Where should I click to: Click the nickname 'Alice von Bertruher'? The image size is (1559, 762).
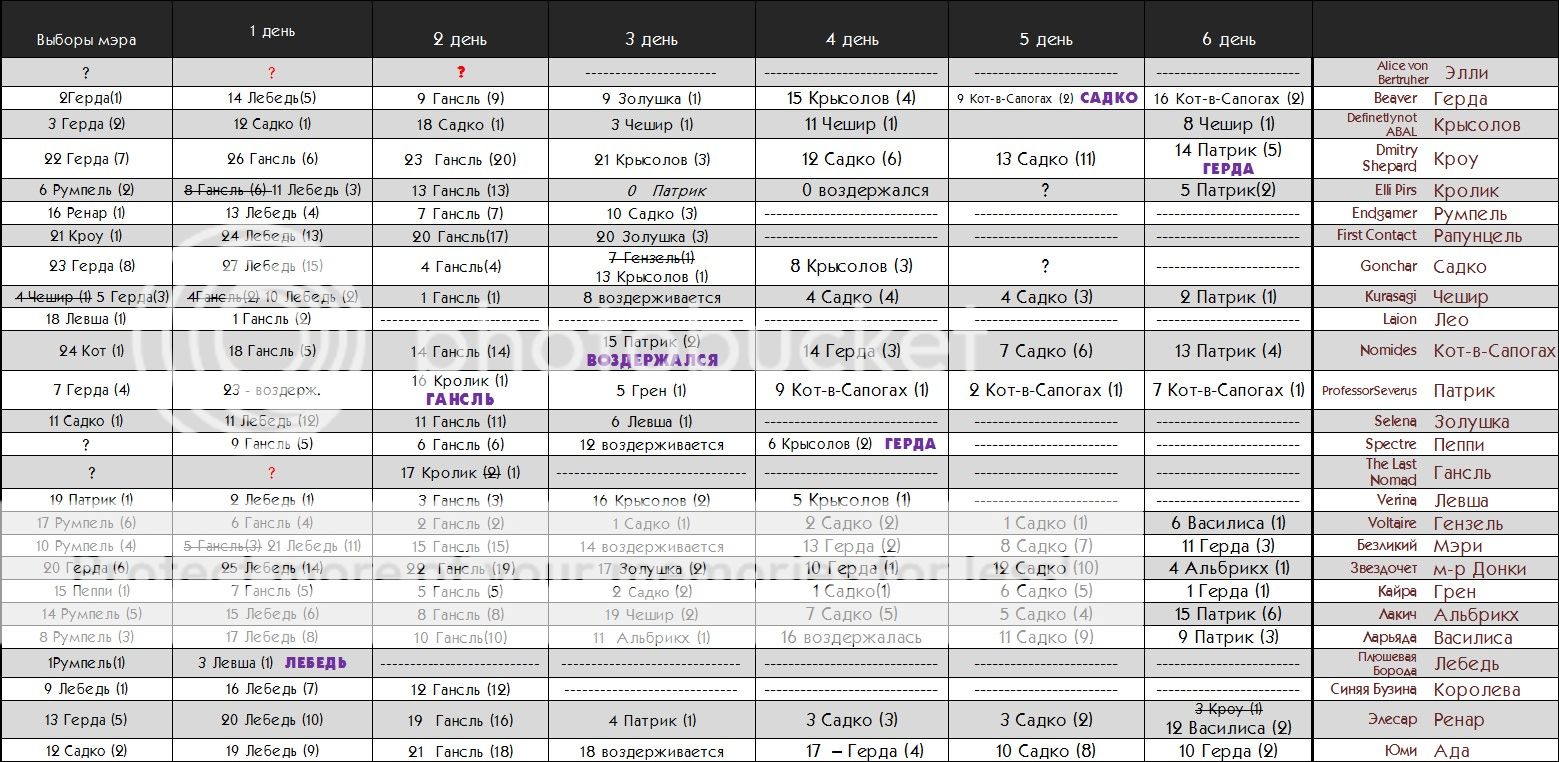click(1402, 72)
